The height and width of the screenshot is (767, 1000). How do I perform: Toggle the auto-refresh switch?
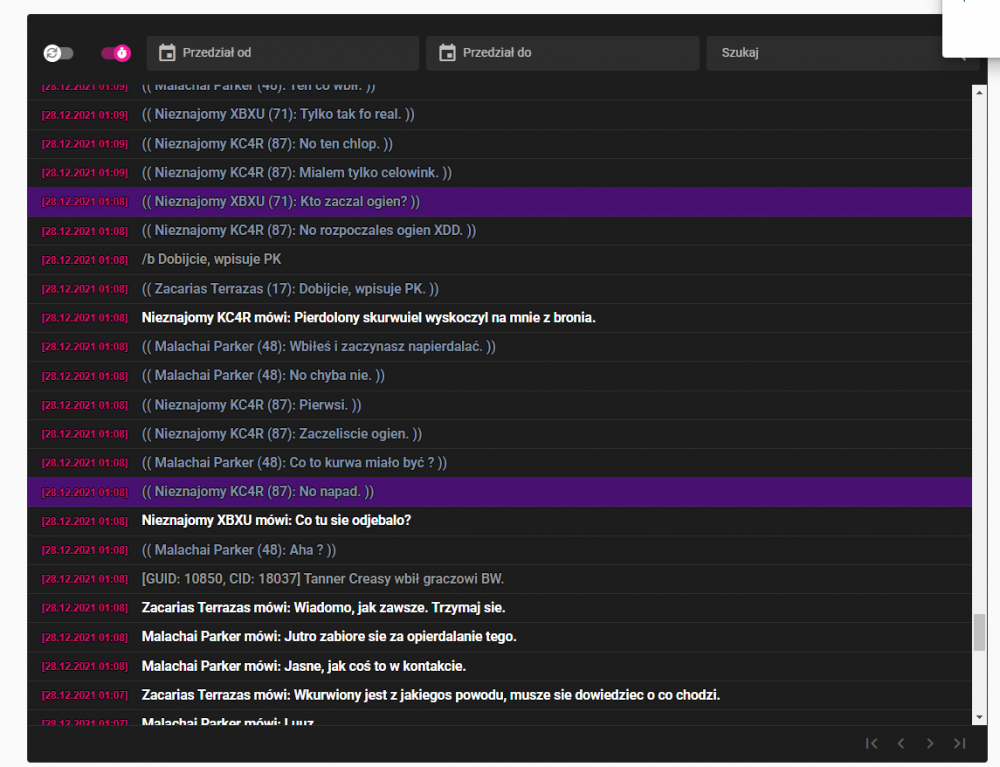pyautogui.click(x=58, y=53)
